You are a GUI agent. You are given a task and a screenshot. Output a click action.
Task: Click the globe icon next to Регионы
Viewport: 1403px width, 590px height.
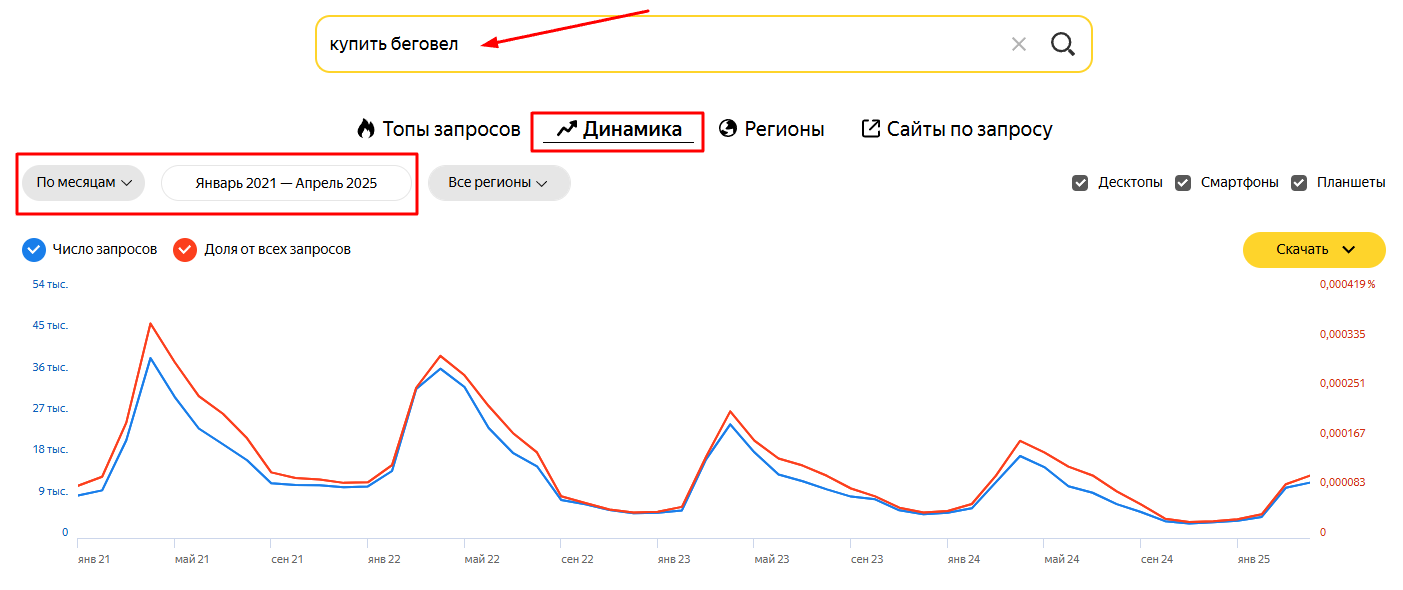tap(728, 129)
